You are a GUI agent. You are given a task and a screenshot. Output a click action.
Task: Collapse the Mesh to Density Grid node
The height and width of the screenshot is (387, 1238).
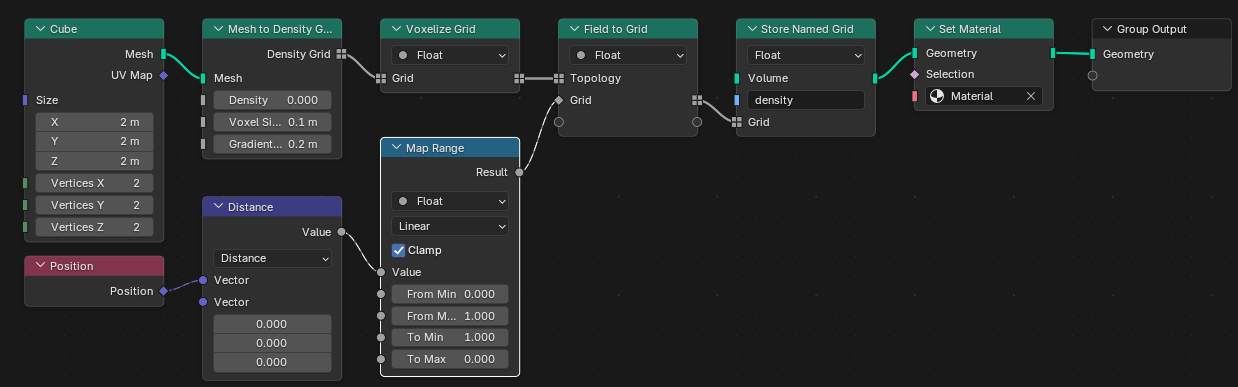tap(219, 29)
